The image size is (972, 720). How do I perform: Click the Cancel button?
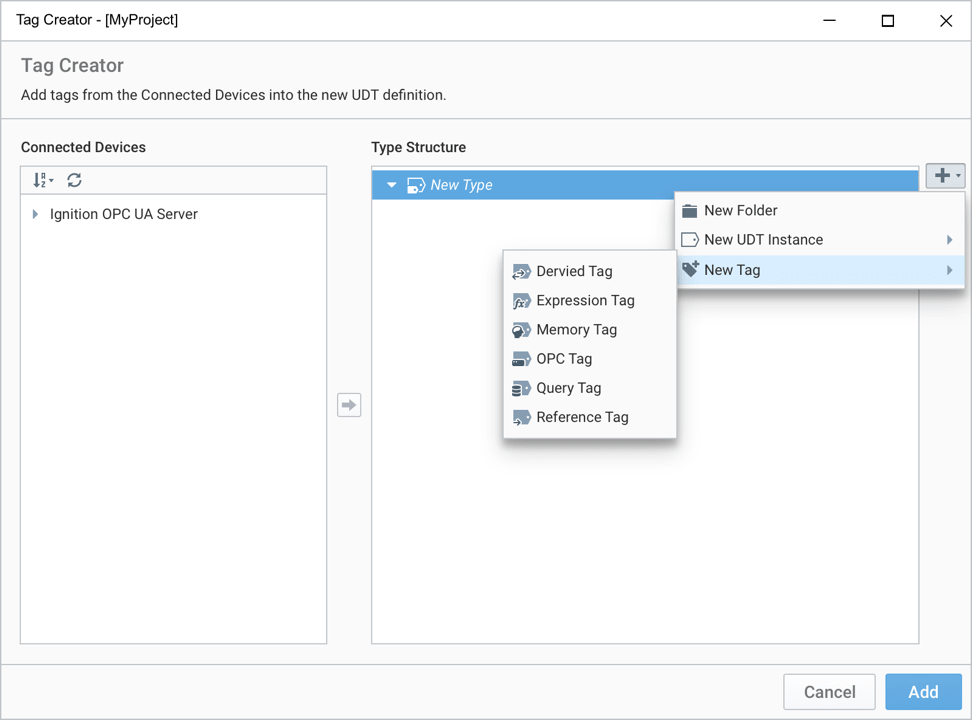(829, 691)
